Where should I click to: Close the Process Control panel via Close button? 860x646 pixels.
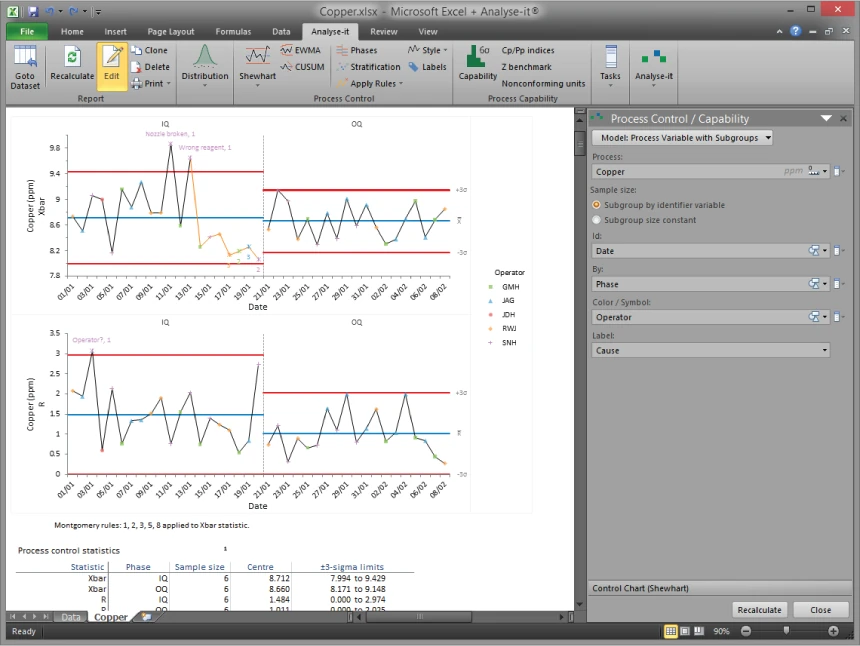click(821, 609)
